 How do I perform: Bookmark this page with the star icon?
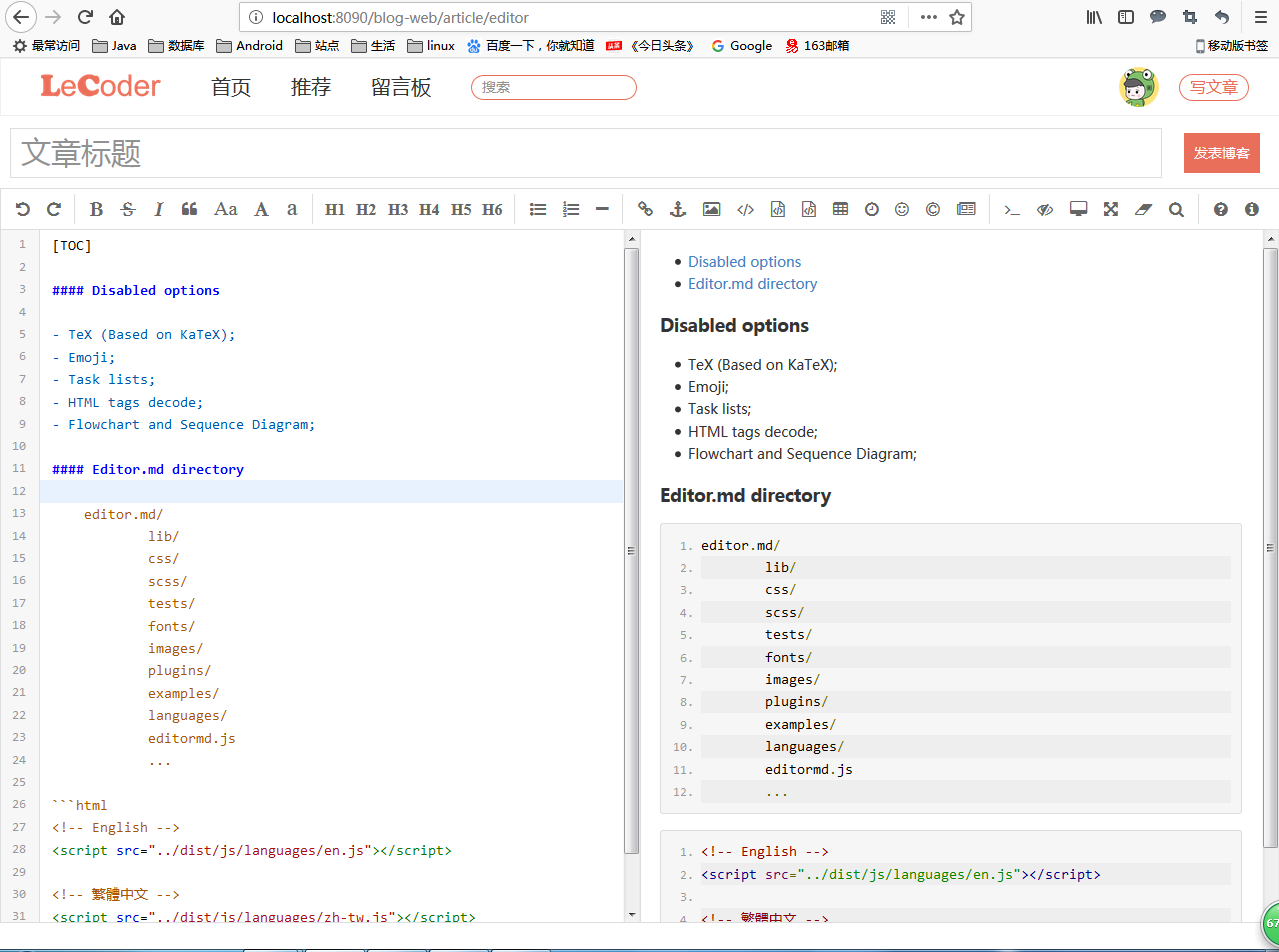click(x=956, y=17)
